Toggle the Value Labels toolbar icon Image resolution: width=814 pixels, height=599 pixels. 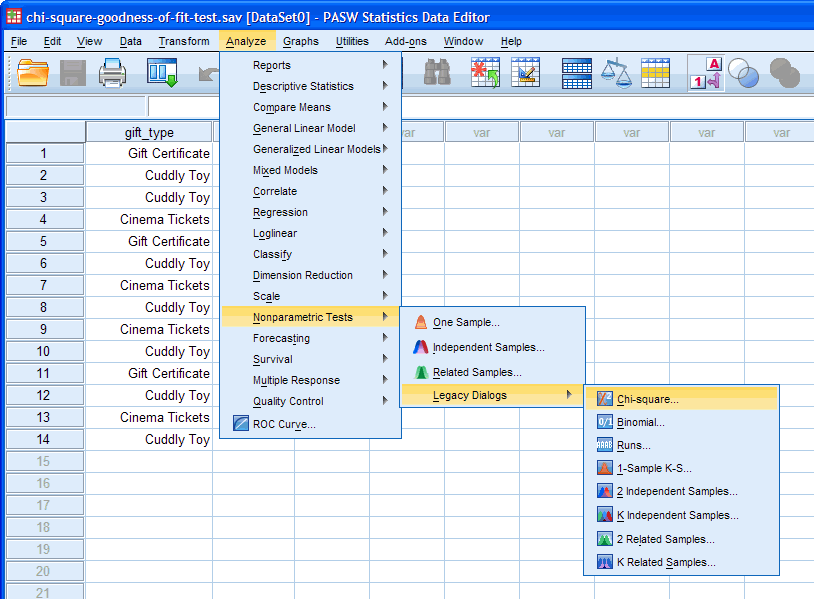pyautogui.click(x=706, y=73)
